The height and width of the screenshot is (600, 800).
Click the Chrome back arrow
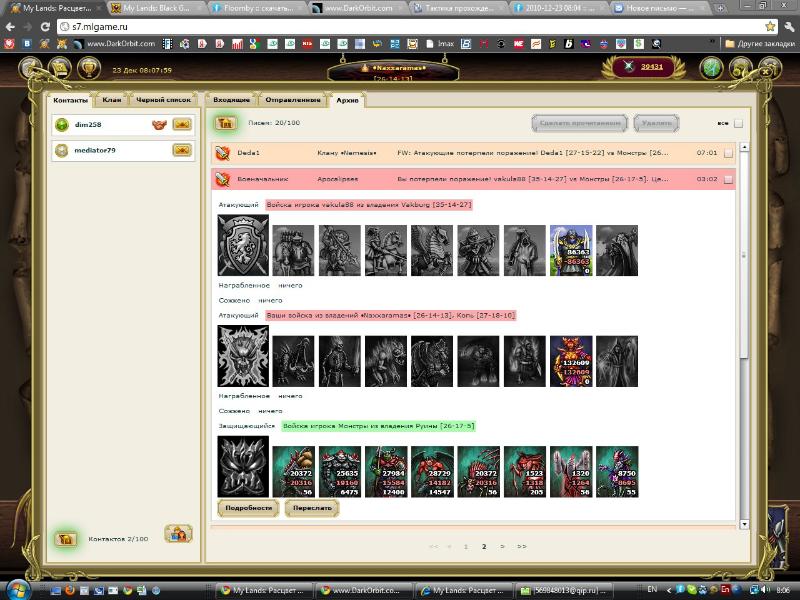[10, 27]
